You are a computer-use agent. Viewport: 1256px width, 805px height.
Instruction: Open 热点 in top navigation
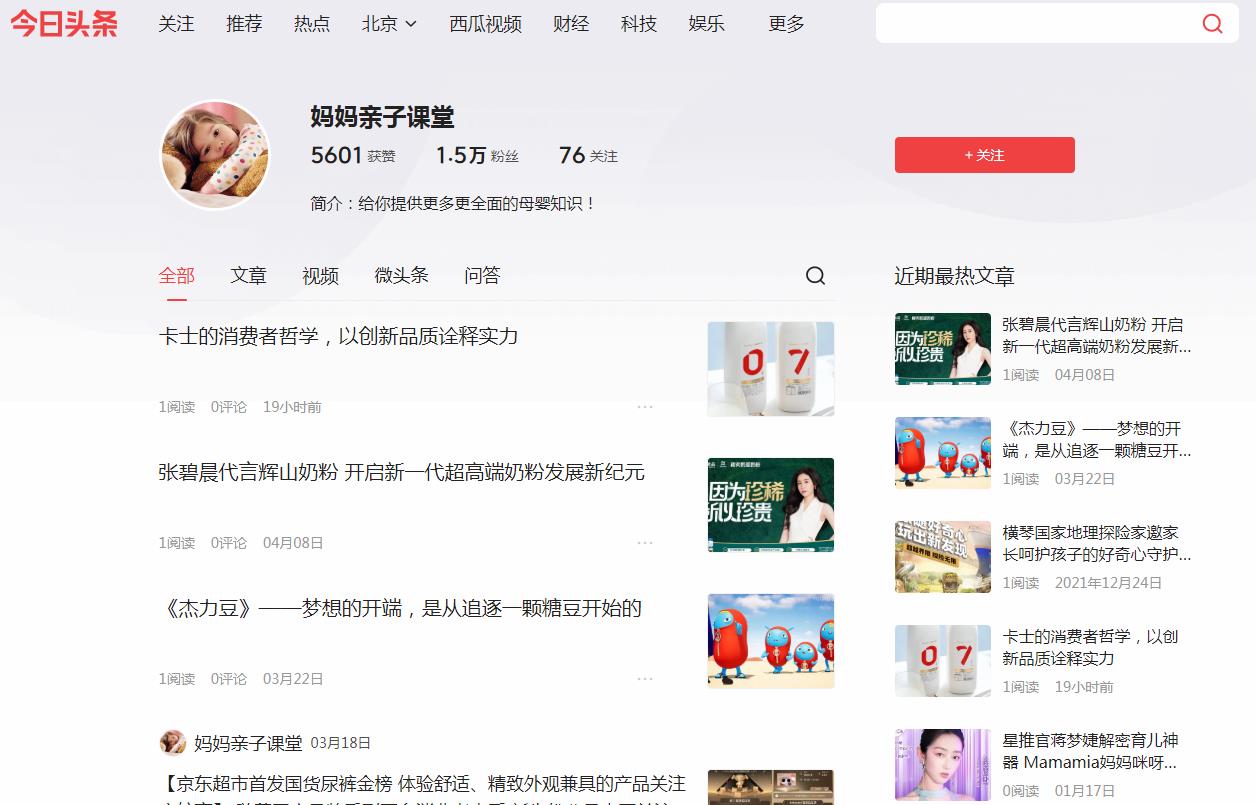(312, 24)
